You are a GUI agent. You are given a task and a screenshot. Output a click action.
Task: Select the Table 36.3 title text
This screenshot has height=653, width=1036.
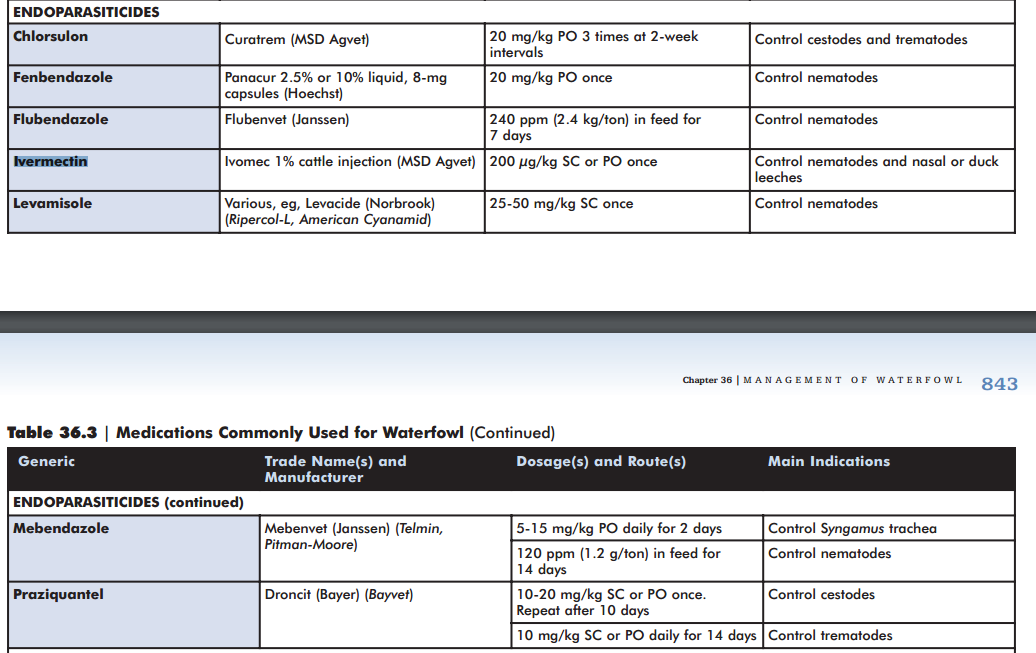point(280,433)
